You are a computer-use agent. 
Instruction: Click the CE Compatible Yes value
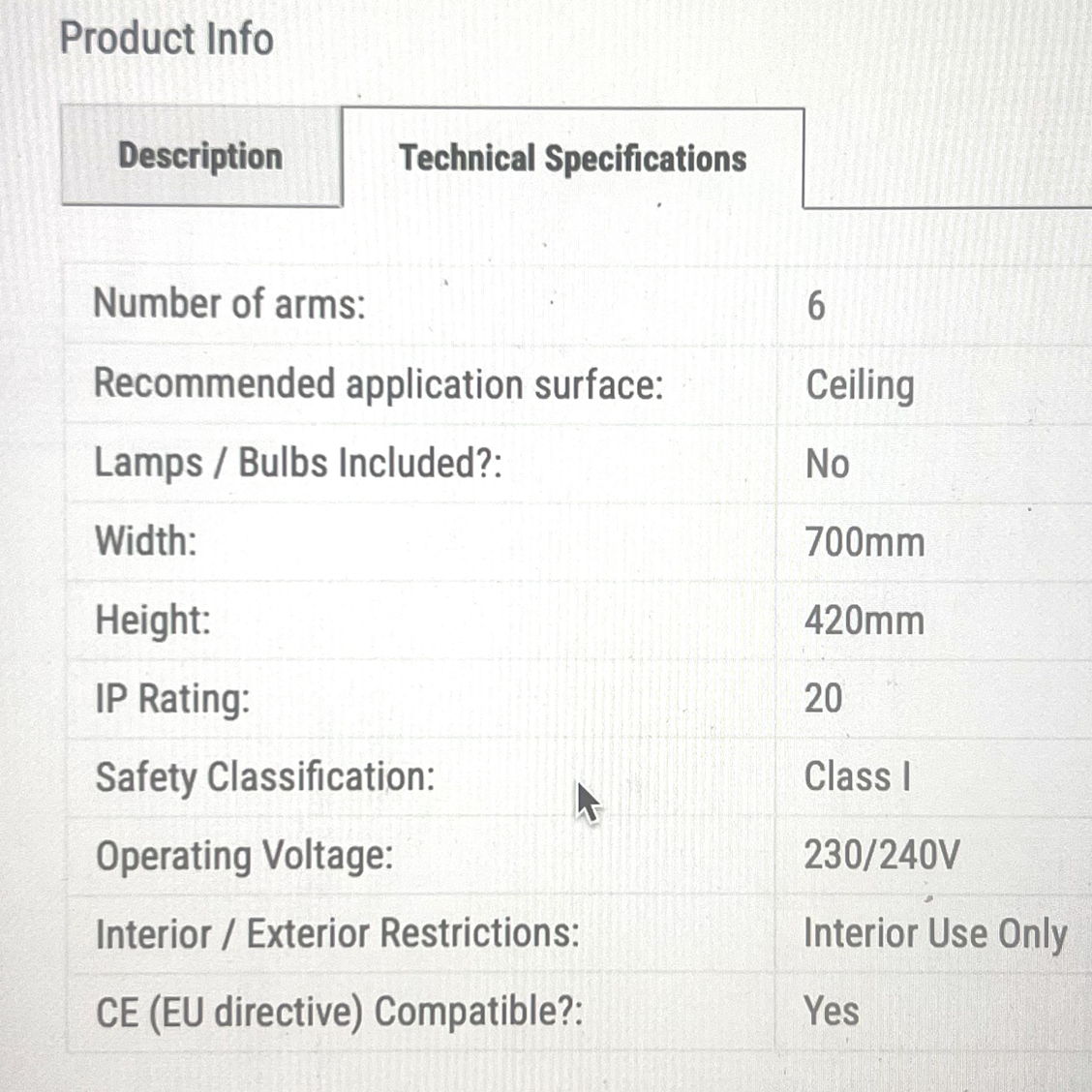tap(831, 1012)
